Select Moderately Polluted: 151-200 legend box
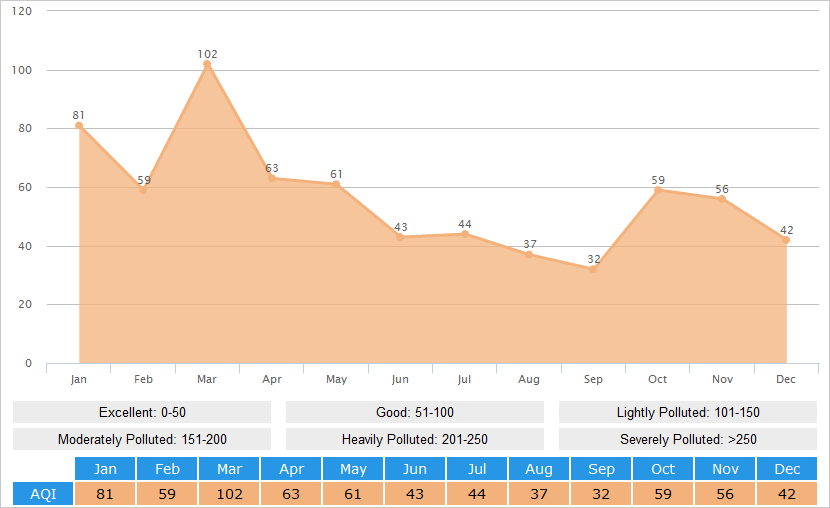This screenshot has height=508, width=830. click(142, 439)
